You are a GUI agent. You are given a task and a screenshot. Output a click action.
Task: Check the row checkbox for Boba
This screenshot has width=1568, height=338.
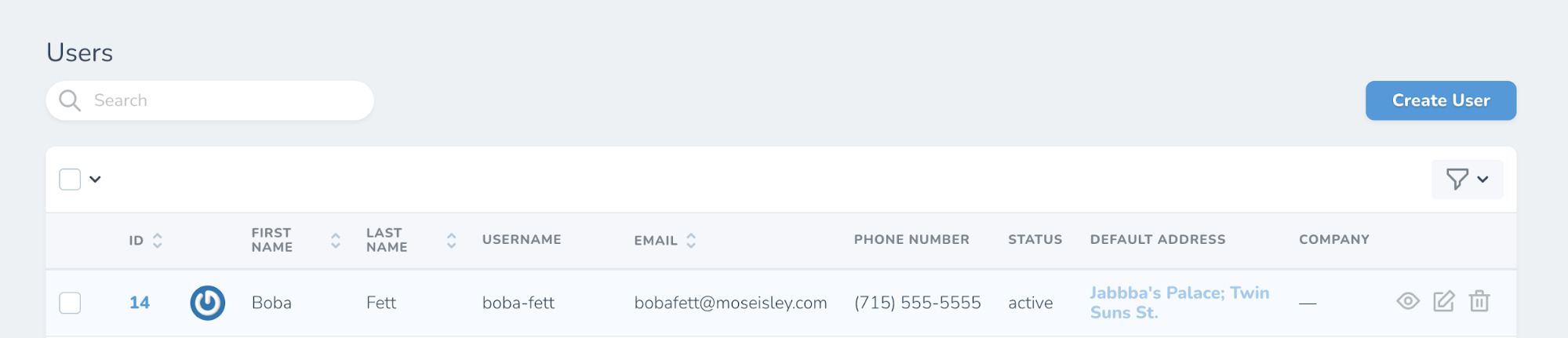click(70, 303)
